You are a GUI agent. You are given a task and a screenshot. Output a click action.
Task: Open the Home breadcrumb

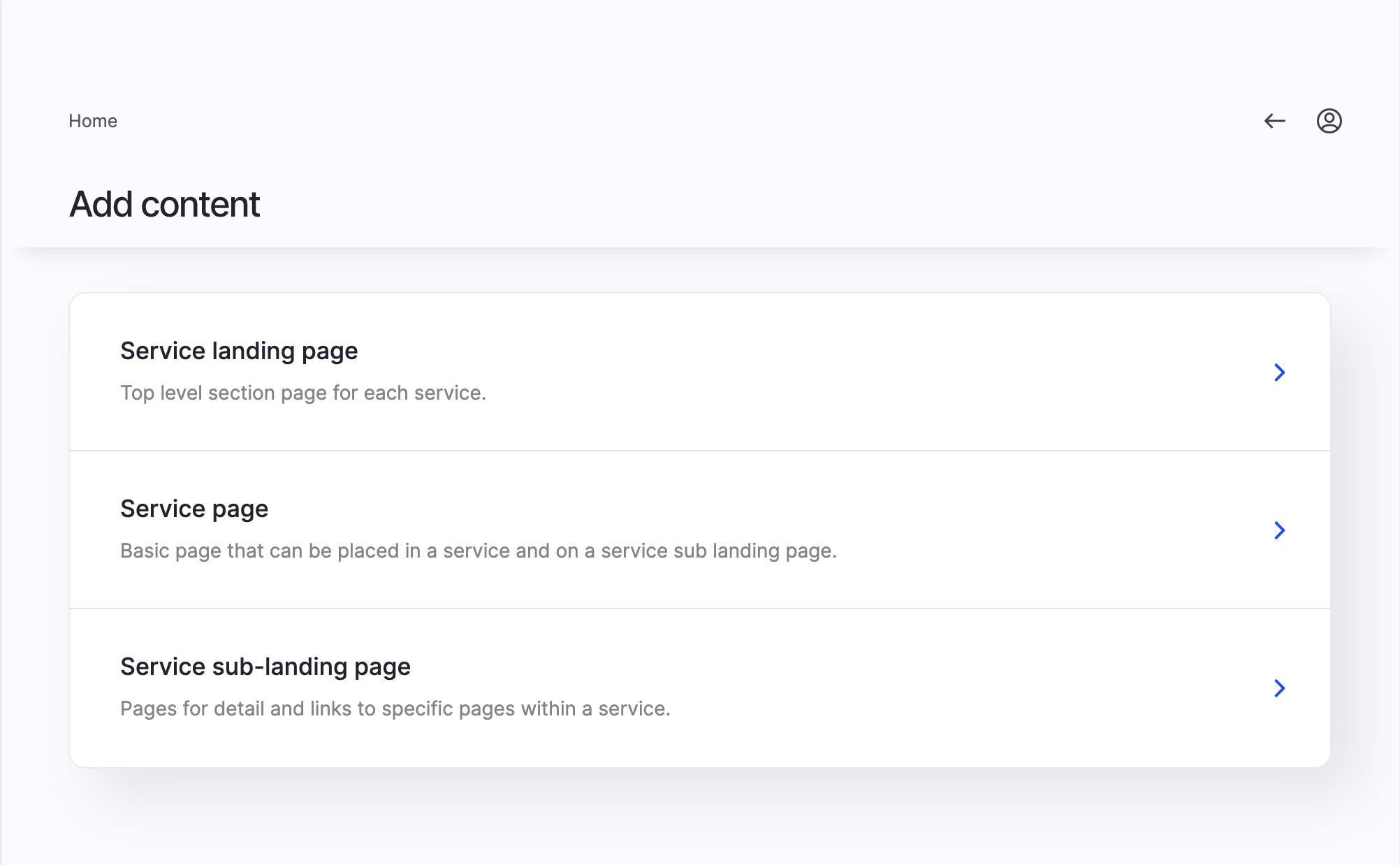[92, 121]
